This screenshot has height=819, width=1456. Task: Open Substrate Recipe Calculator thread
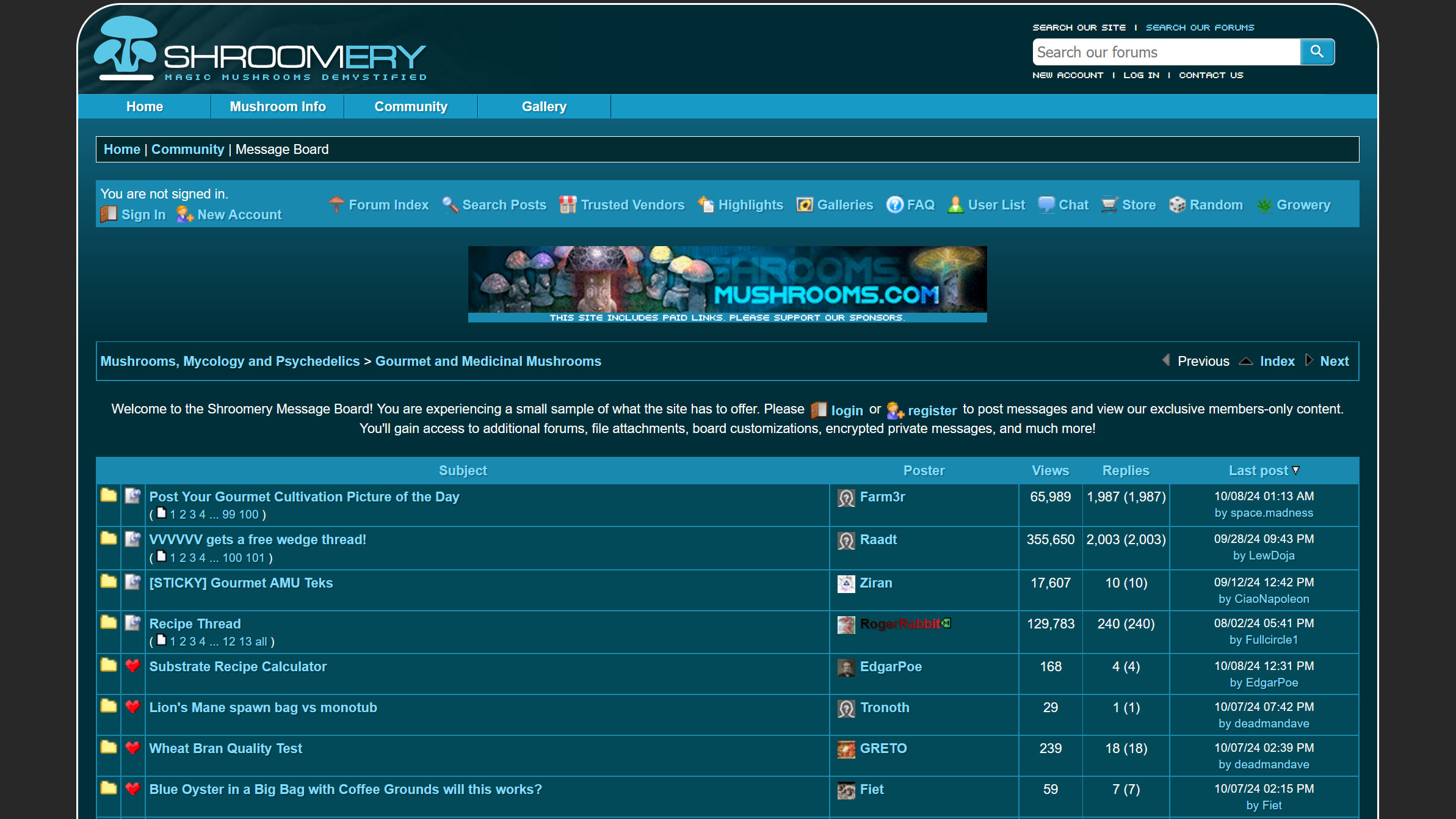point(237,666)
